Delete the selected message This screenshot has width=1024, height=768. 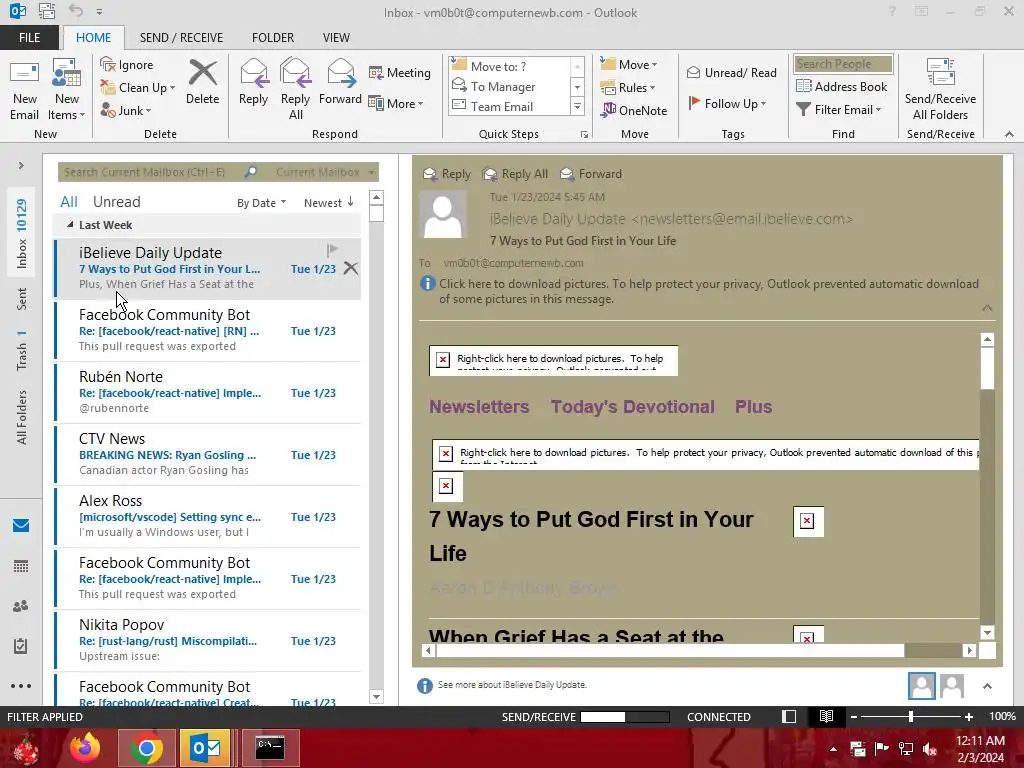202,82
